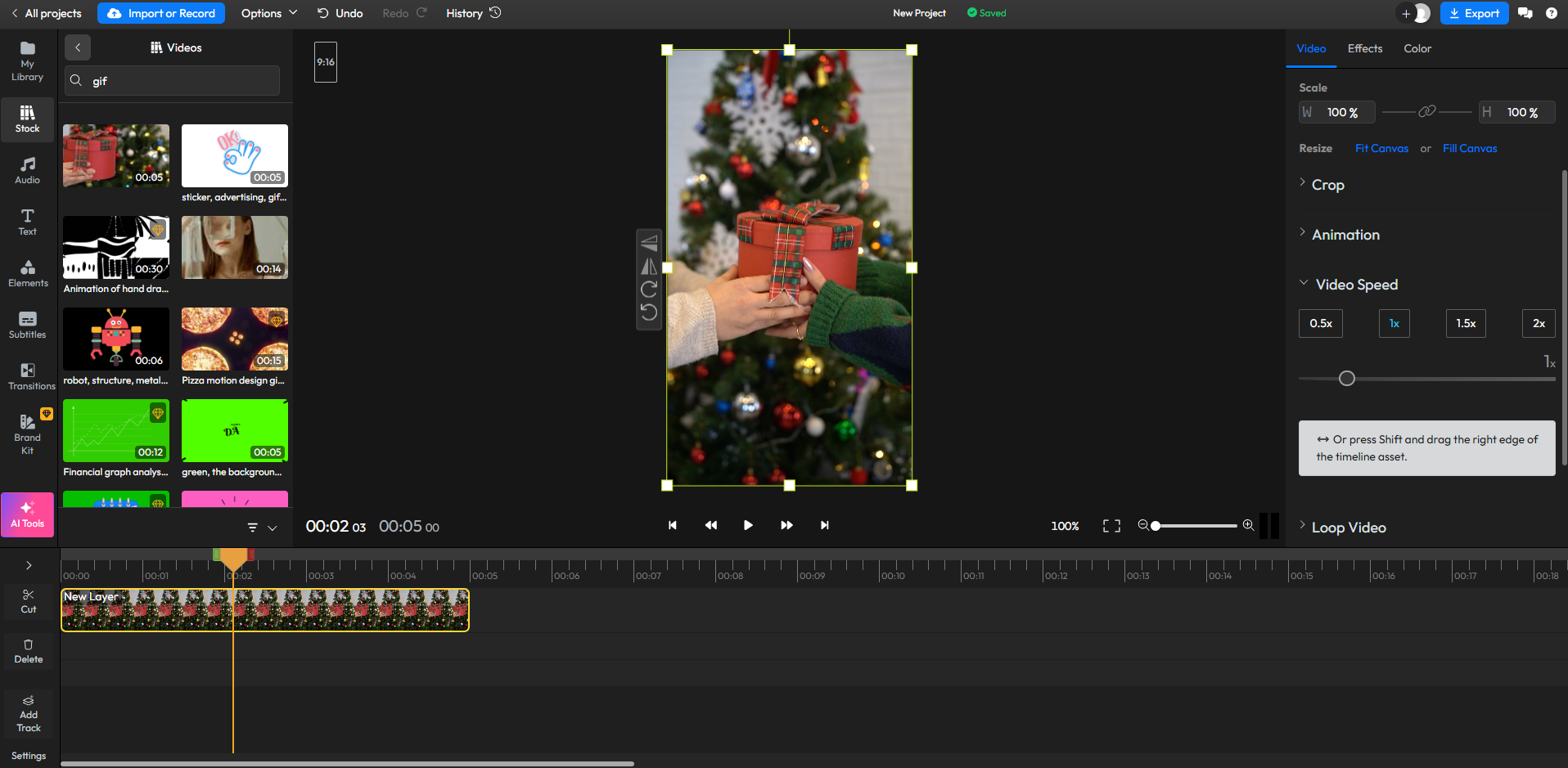1568x768 pixels.
Task: Set video speed to 0.5x
Action: click(1321, 324)
